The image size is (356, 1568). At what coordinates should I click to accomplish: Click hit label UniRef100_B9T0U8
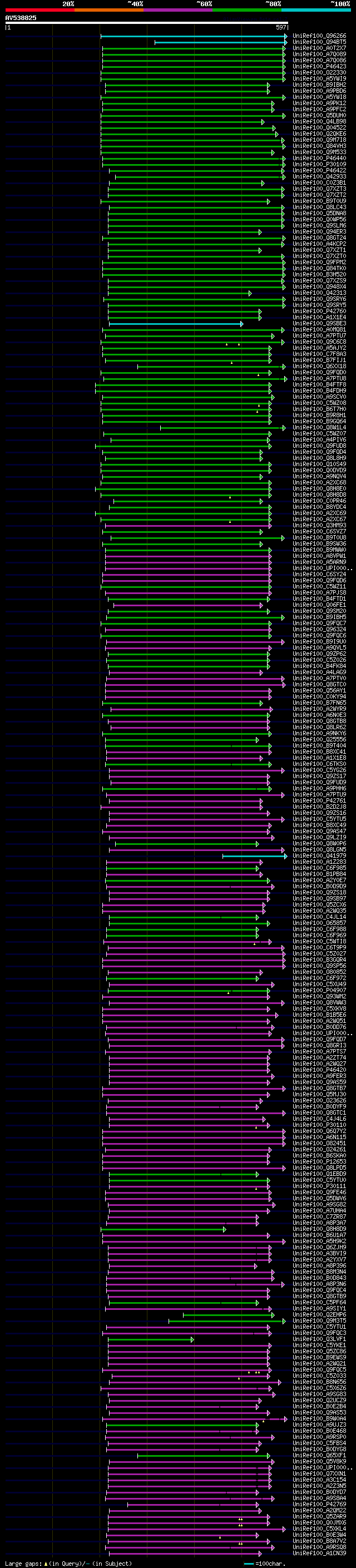coord(319,537)
